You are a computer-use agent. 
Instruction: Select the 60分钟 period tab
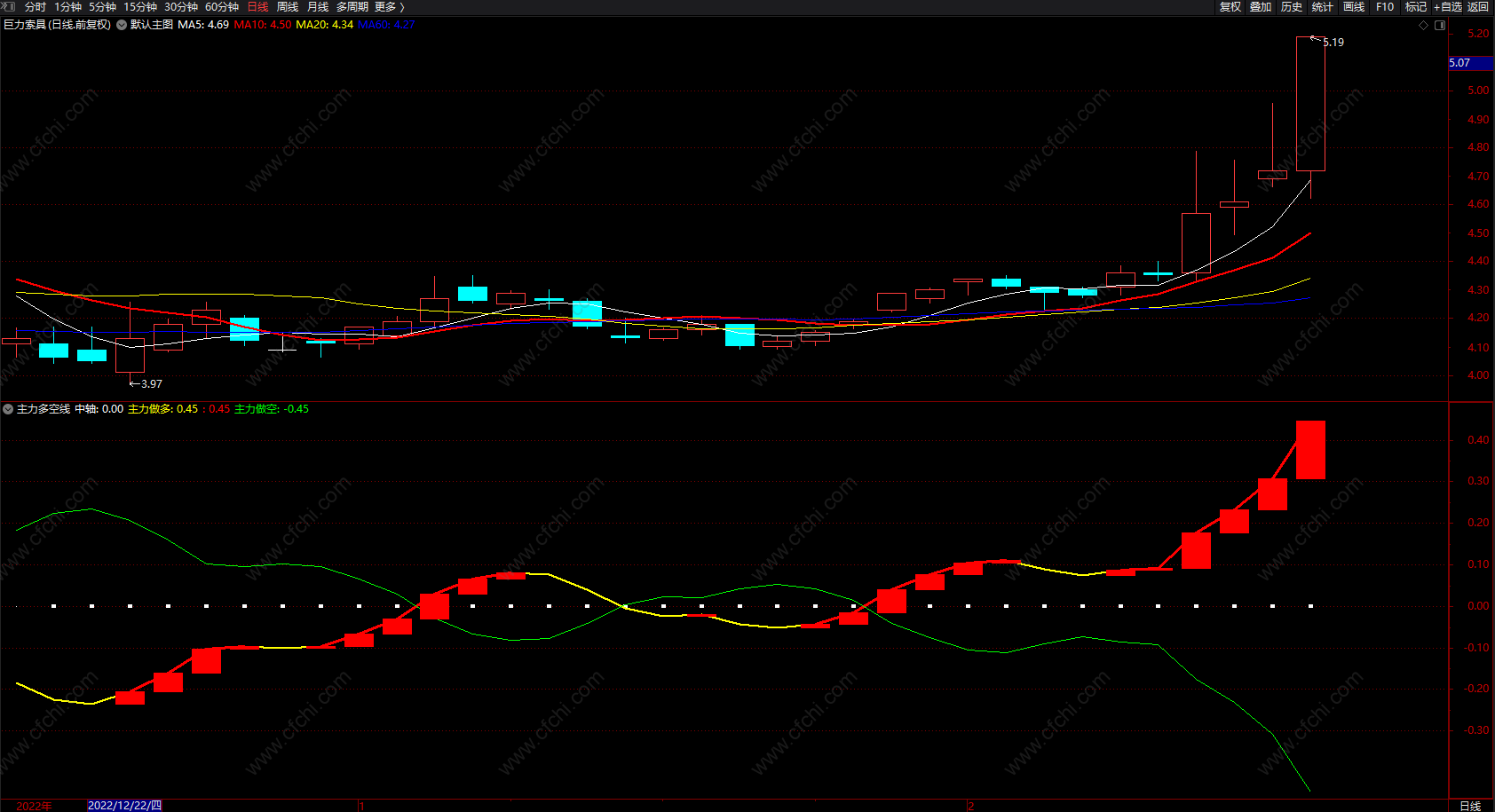(222, 7)
